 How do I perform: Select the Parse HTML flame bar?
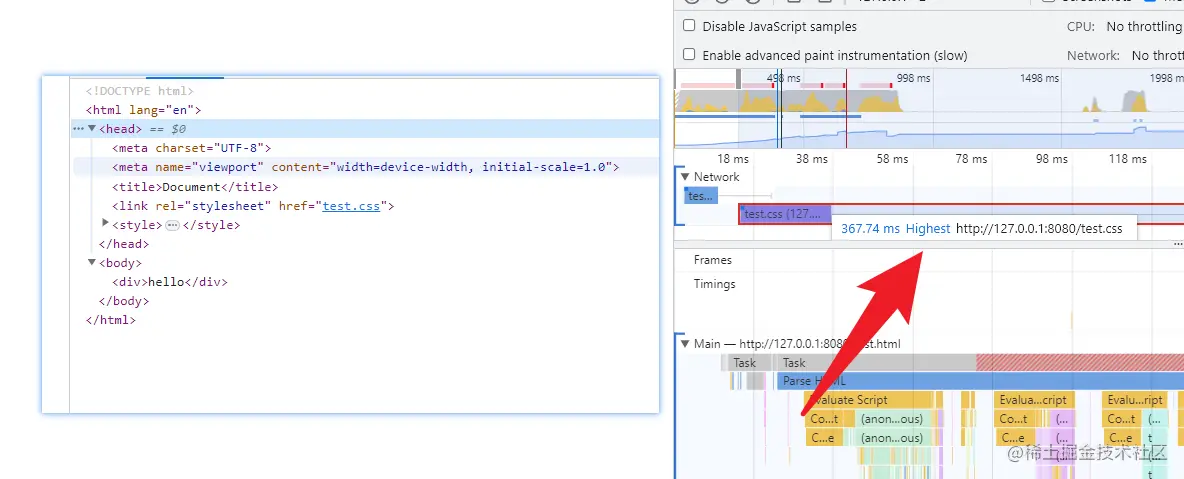[x=980, y=382]
